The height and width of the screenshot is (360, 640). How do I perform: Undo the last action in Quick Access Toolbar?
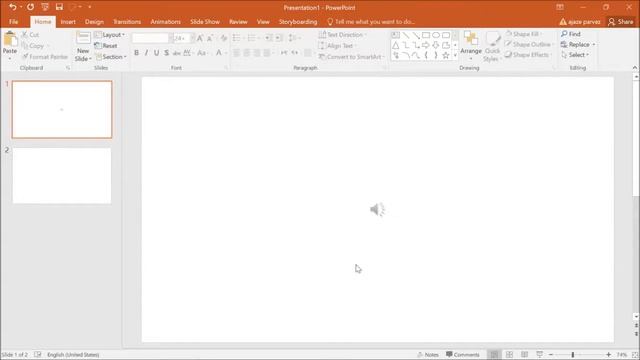13,7
